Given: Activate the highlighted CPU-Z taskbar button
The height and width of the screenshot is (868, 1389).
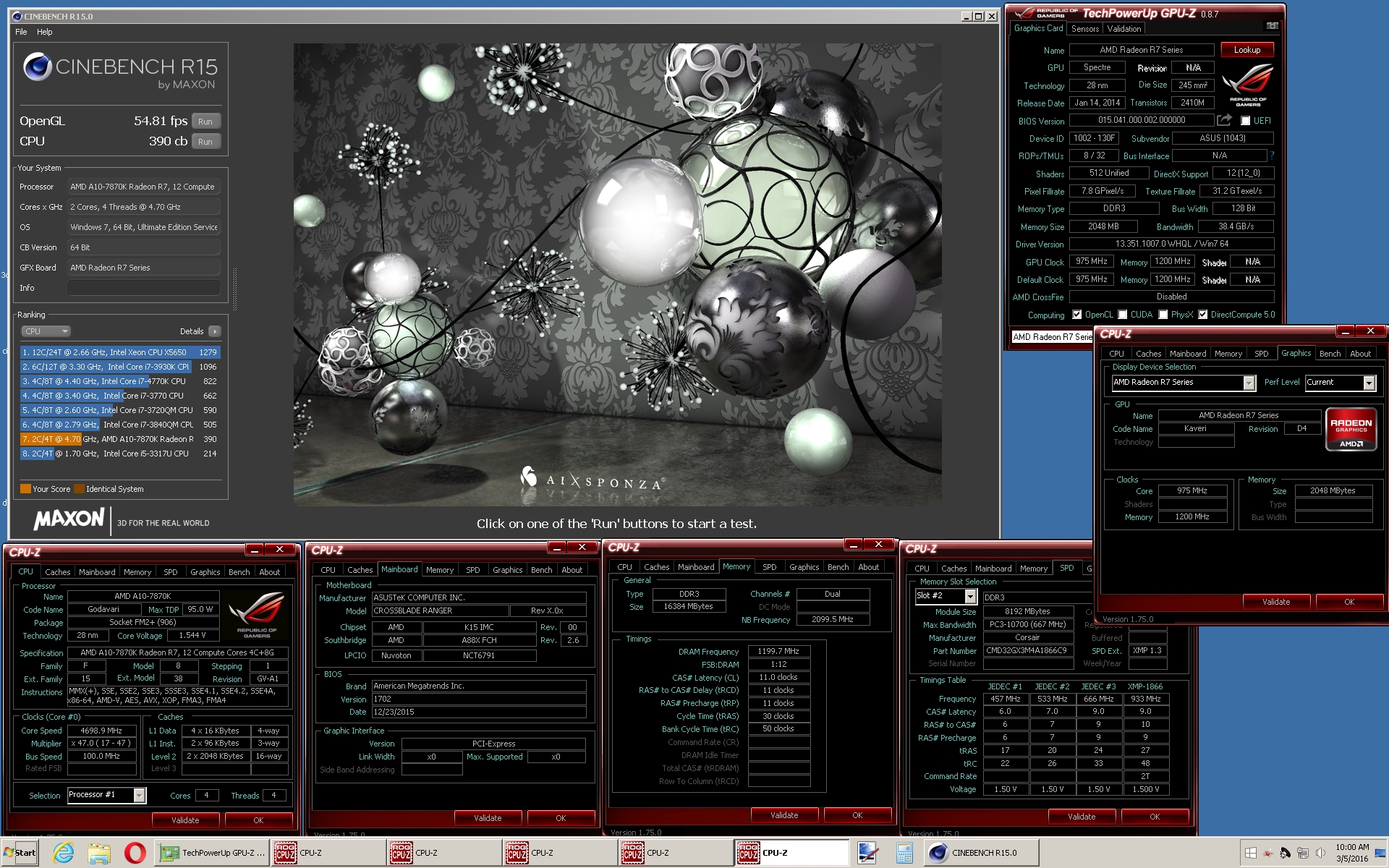Looking at the screenshot, I should [791, 853].
